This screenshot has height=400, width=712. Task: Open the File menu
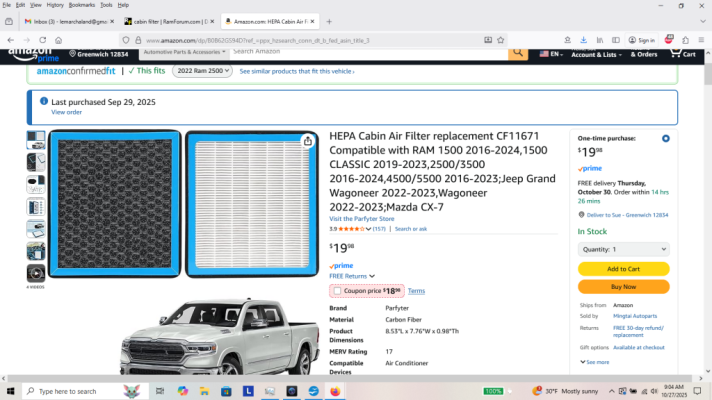[x=6, y=5]
